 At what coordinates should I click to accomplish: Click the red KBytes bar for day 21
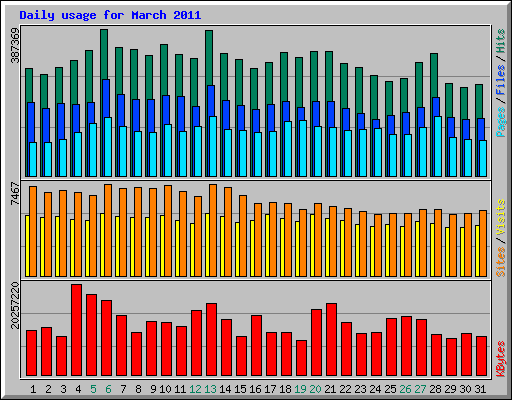(331, 339)
